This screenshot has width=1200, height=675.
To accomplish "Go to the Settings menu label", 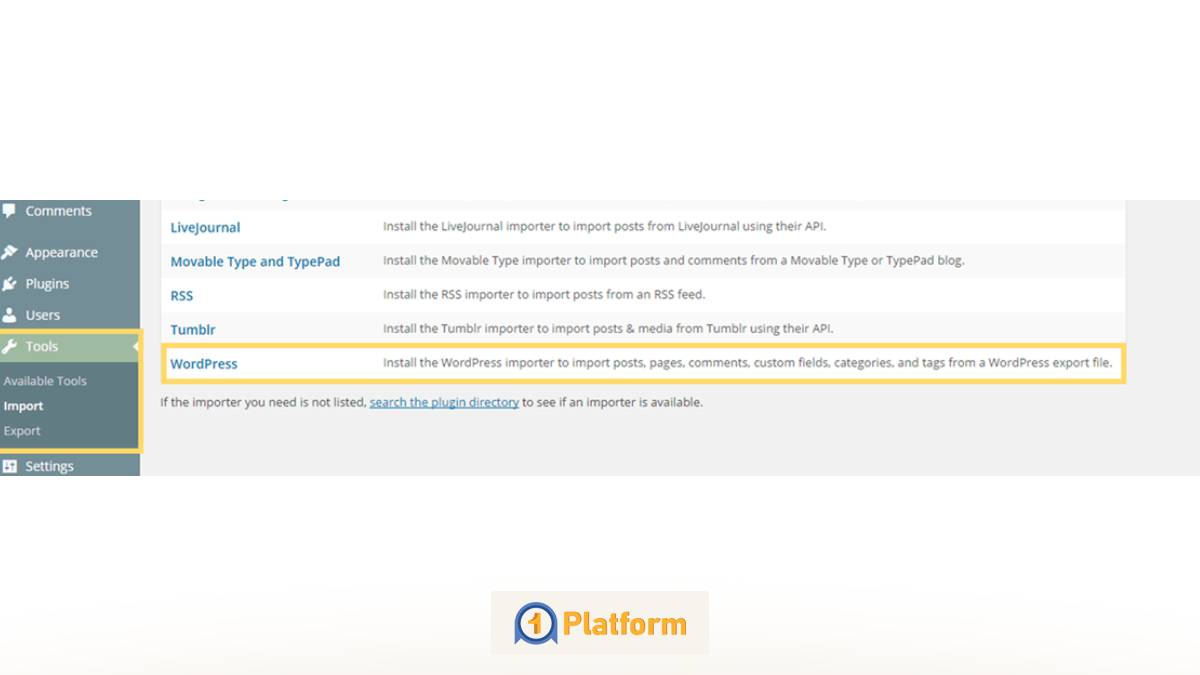I will point(49,466).
